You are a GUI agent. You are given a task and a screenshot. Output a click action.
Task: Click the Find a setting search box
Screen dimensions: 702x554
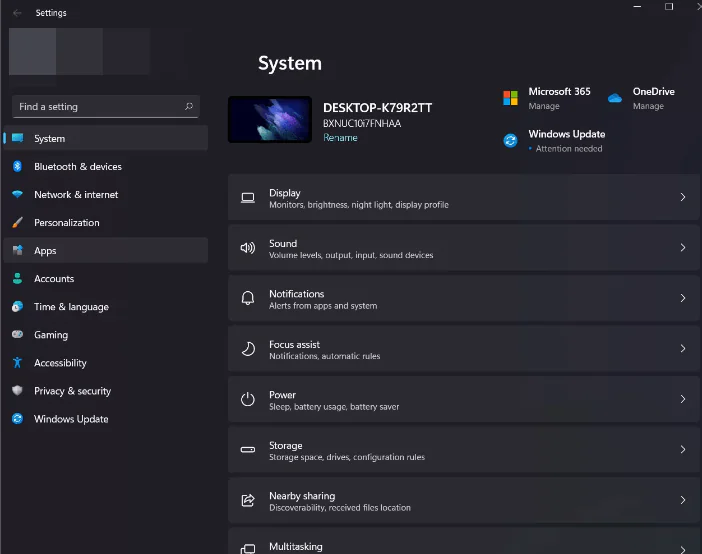point(98,106)
